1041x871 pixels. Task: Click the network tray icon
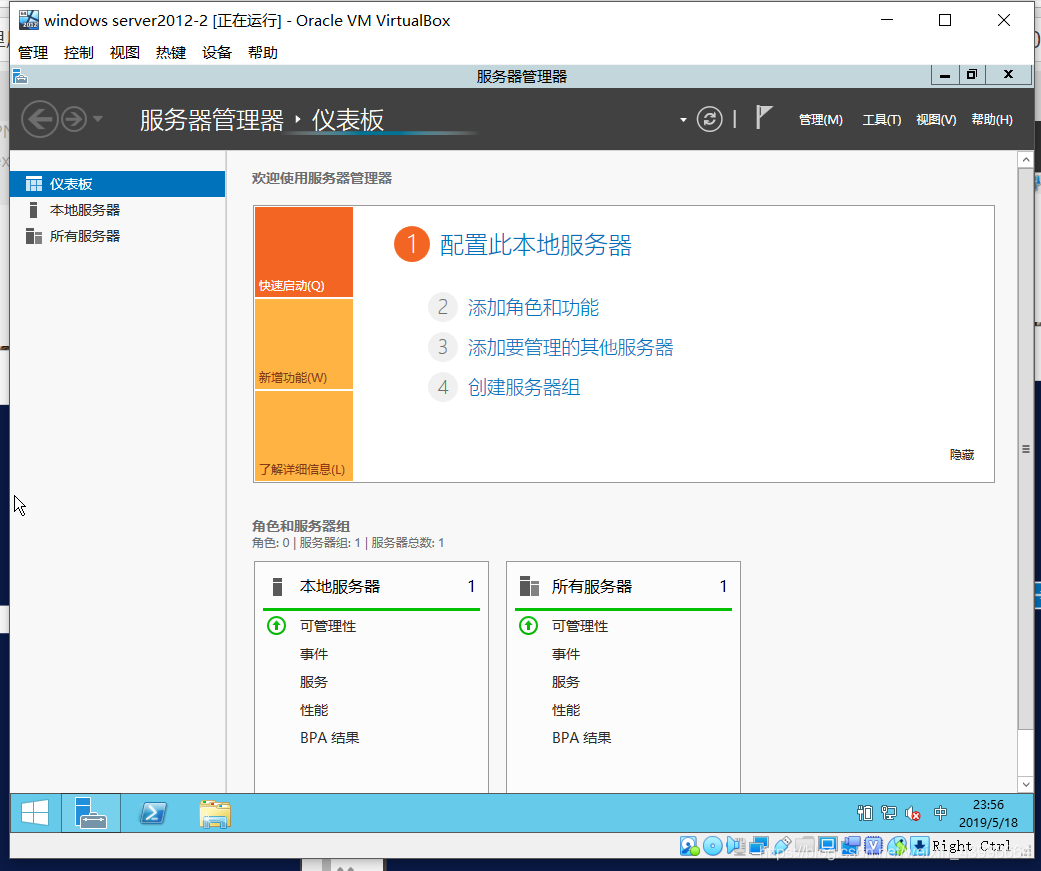[x=889, y=813]
